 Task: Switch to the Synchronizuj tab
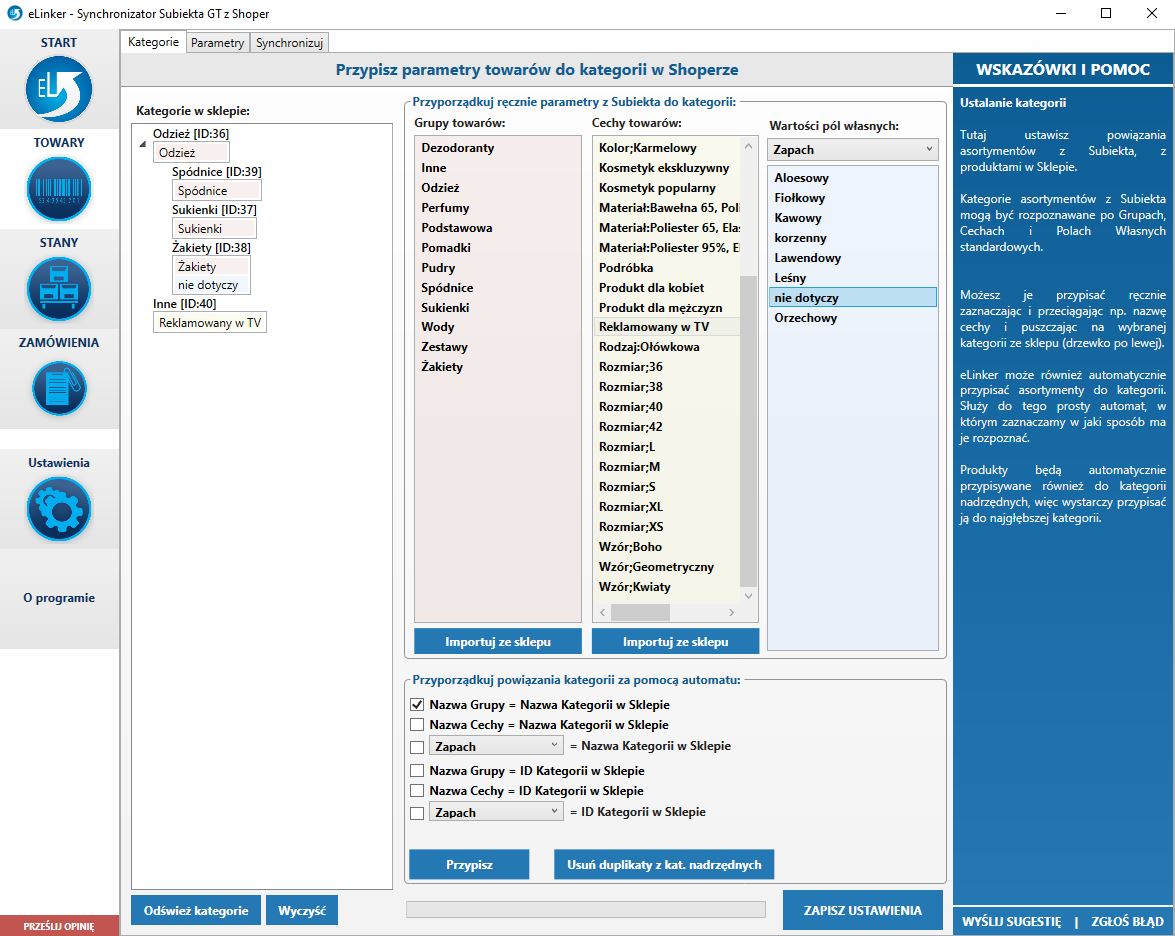click(x=289, y=43)
